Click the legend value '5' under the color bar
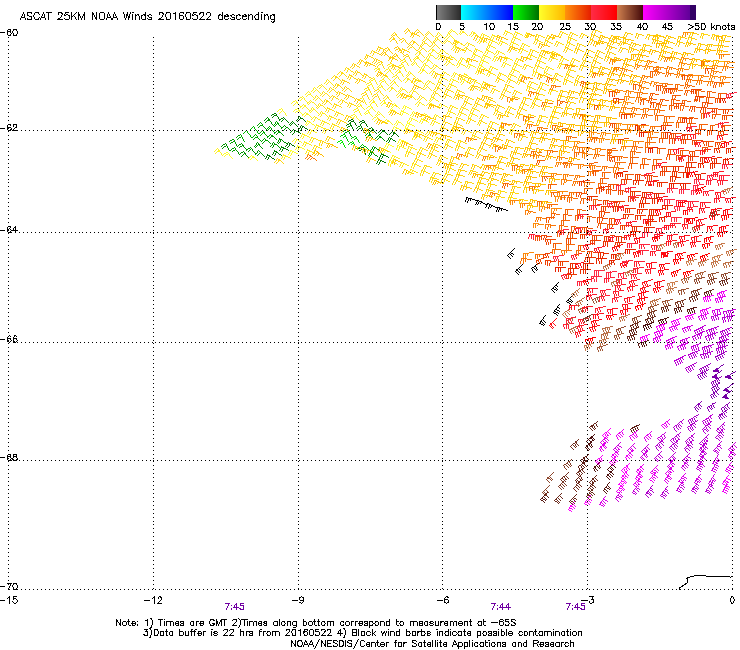This screenshot has width=740, height=650. [462, 27]
